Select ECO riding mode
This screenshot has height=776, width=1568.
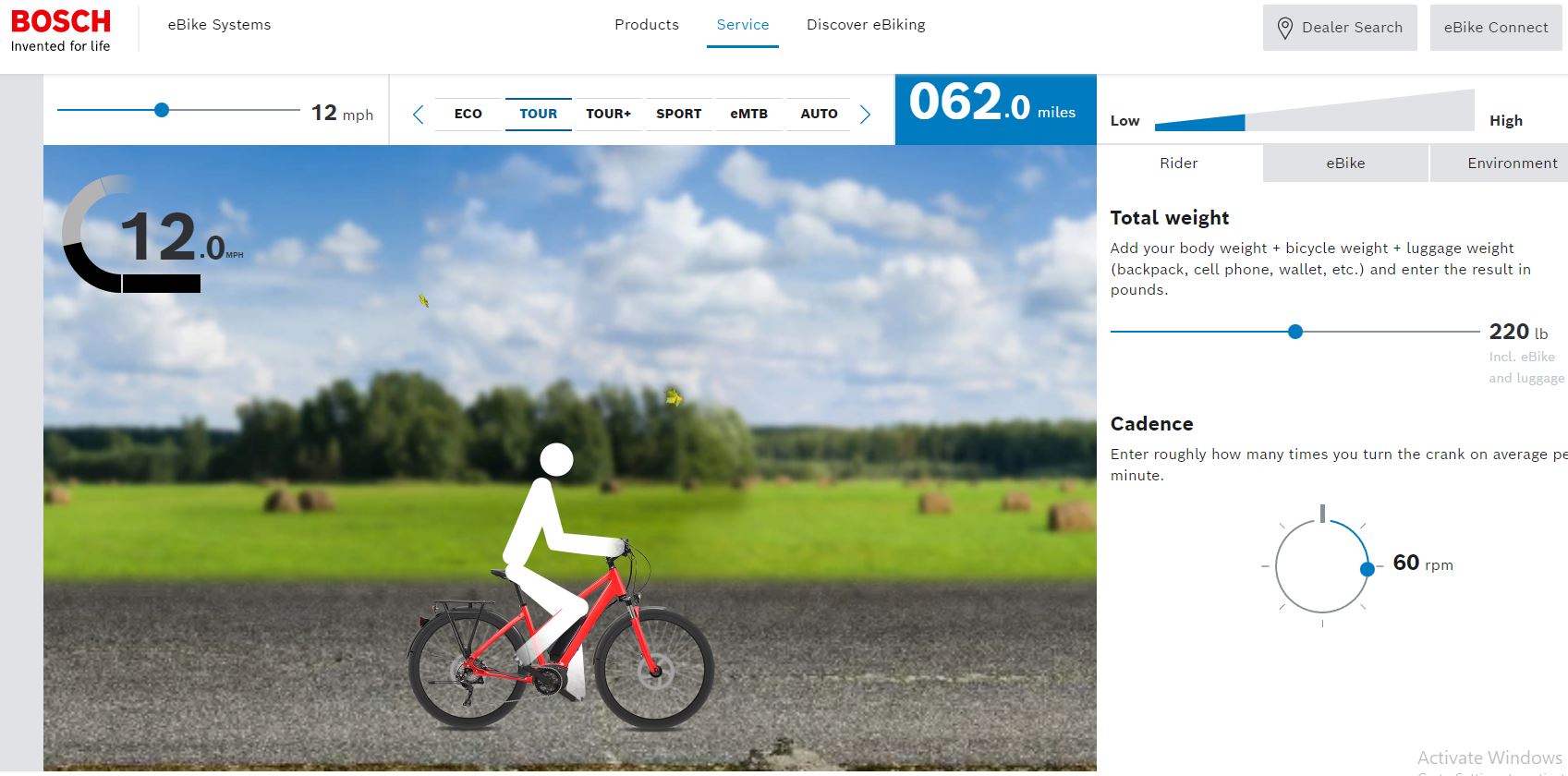coord(468,114)
